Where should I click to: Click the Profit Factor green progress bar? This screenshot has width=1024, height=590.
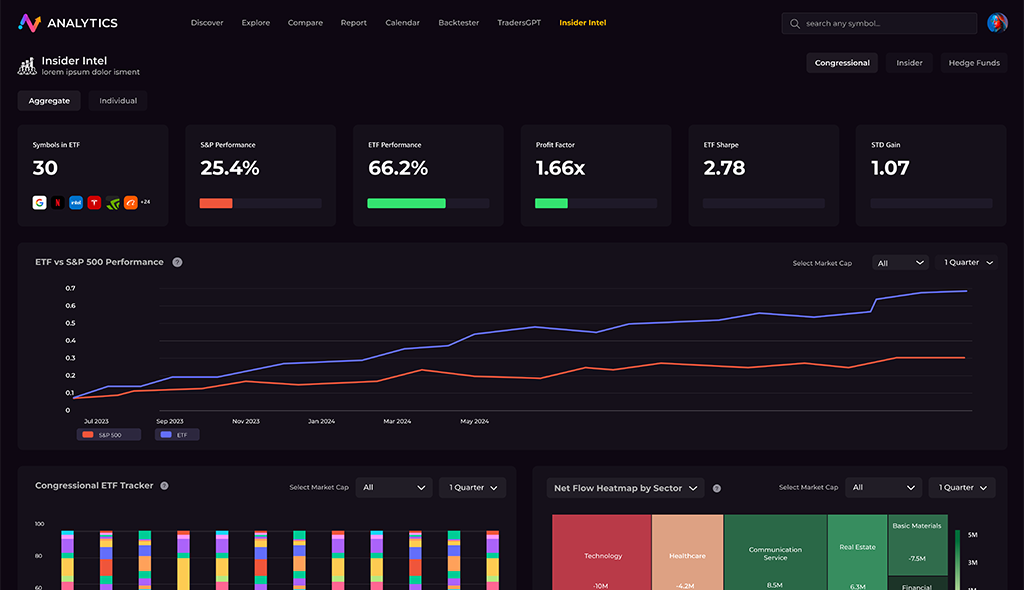pos(551,203)
